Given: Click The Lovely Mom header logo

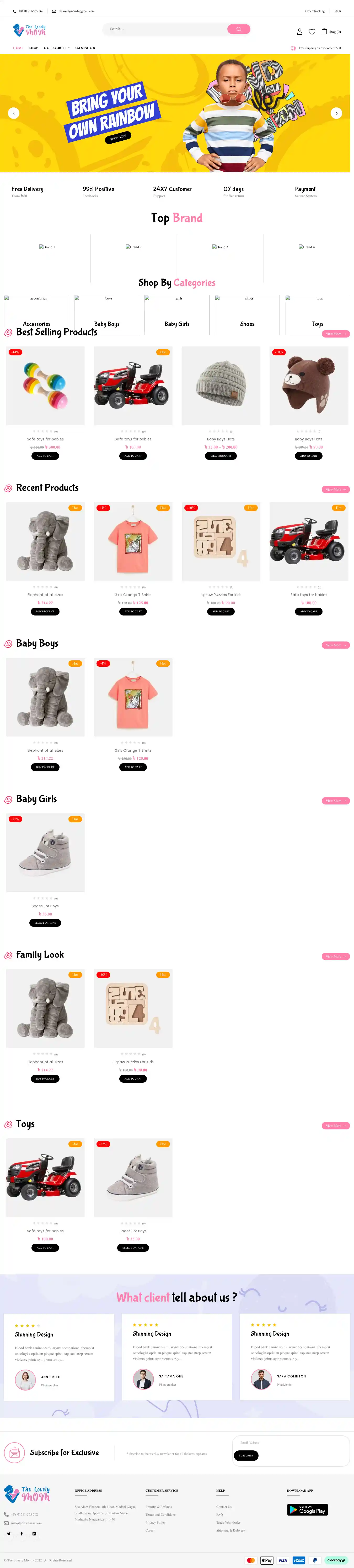Looking at the screenshot, I should point(29,30).
